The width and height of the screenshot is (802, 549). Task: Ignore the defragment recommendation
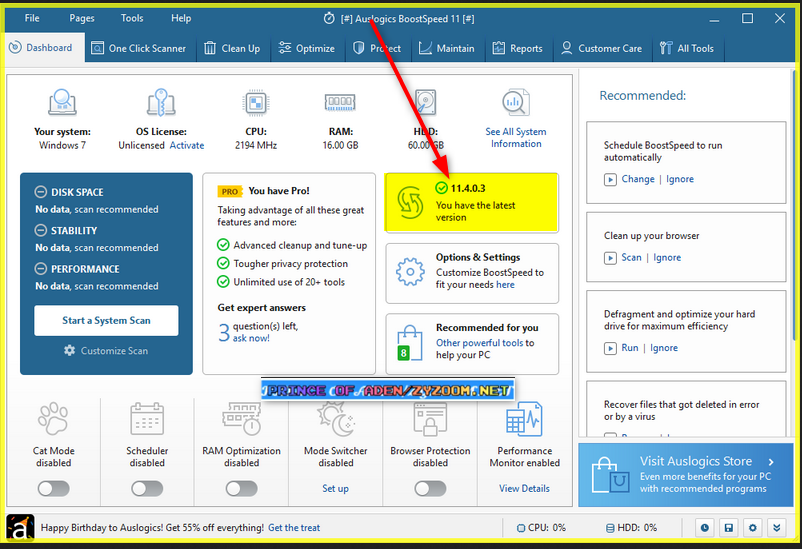664,348
